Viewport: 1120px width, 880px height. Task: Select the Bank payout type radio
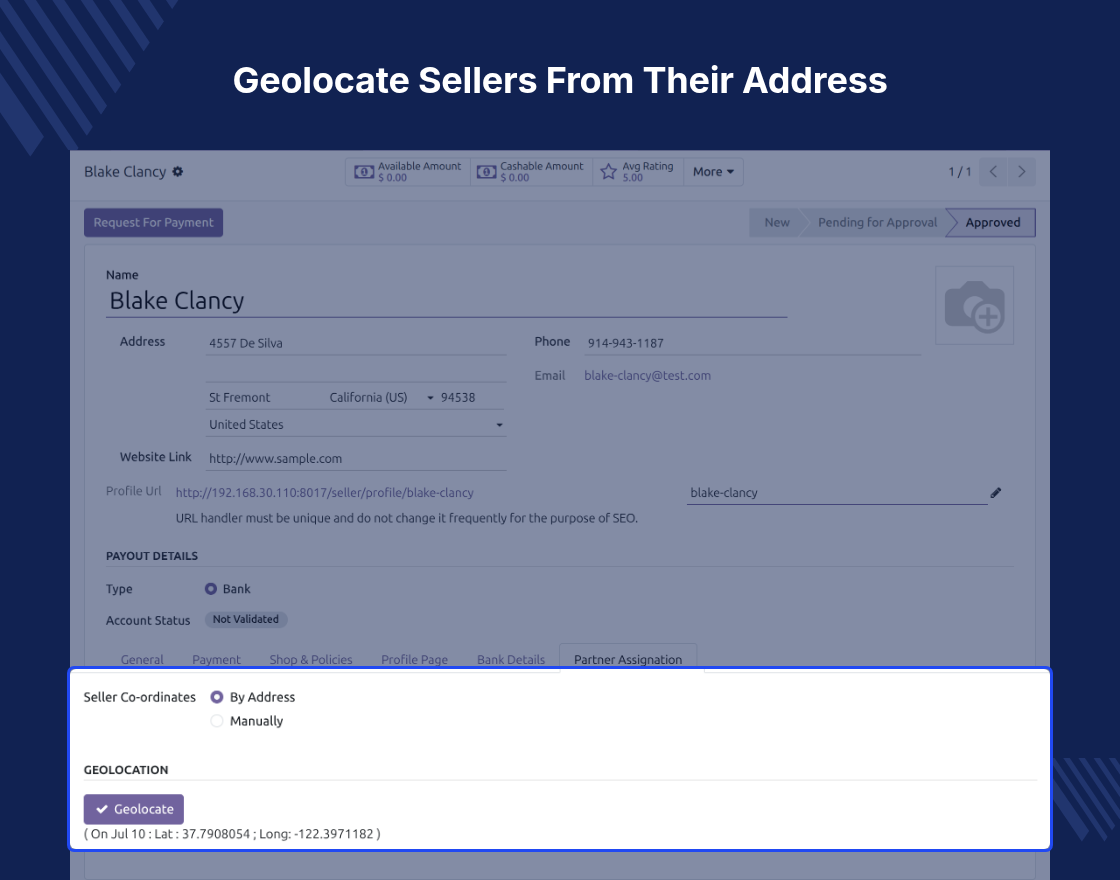click(211, 589)
